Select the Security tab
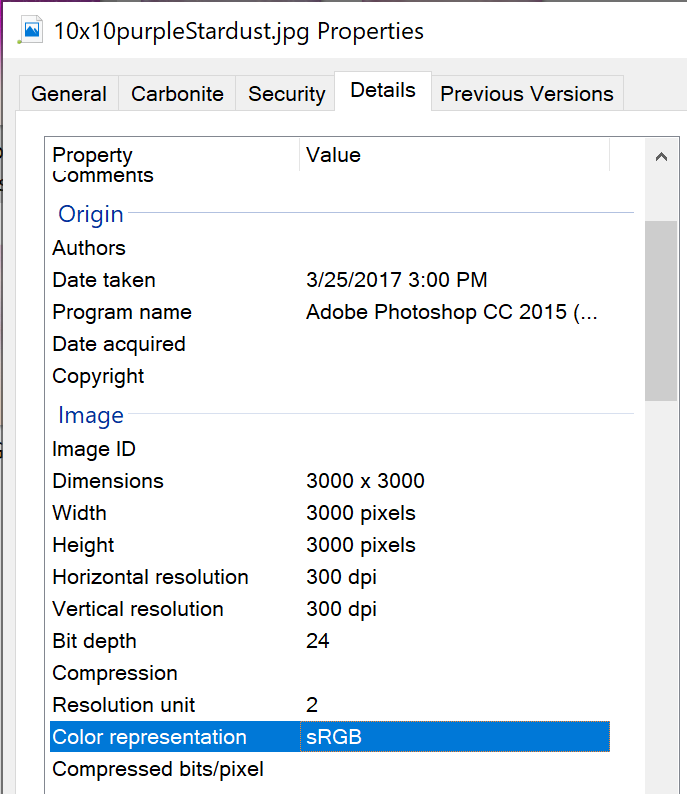Image resolution: width=687 pixels, height=794 pixels. tap(286, 94)
